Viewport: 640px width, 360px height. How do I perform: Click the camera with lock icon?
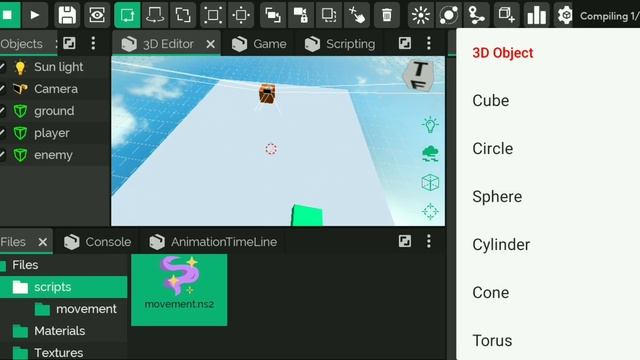[301, 15]
